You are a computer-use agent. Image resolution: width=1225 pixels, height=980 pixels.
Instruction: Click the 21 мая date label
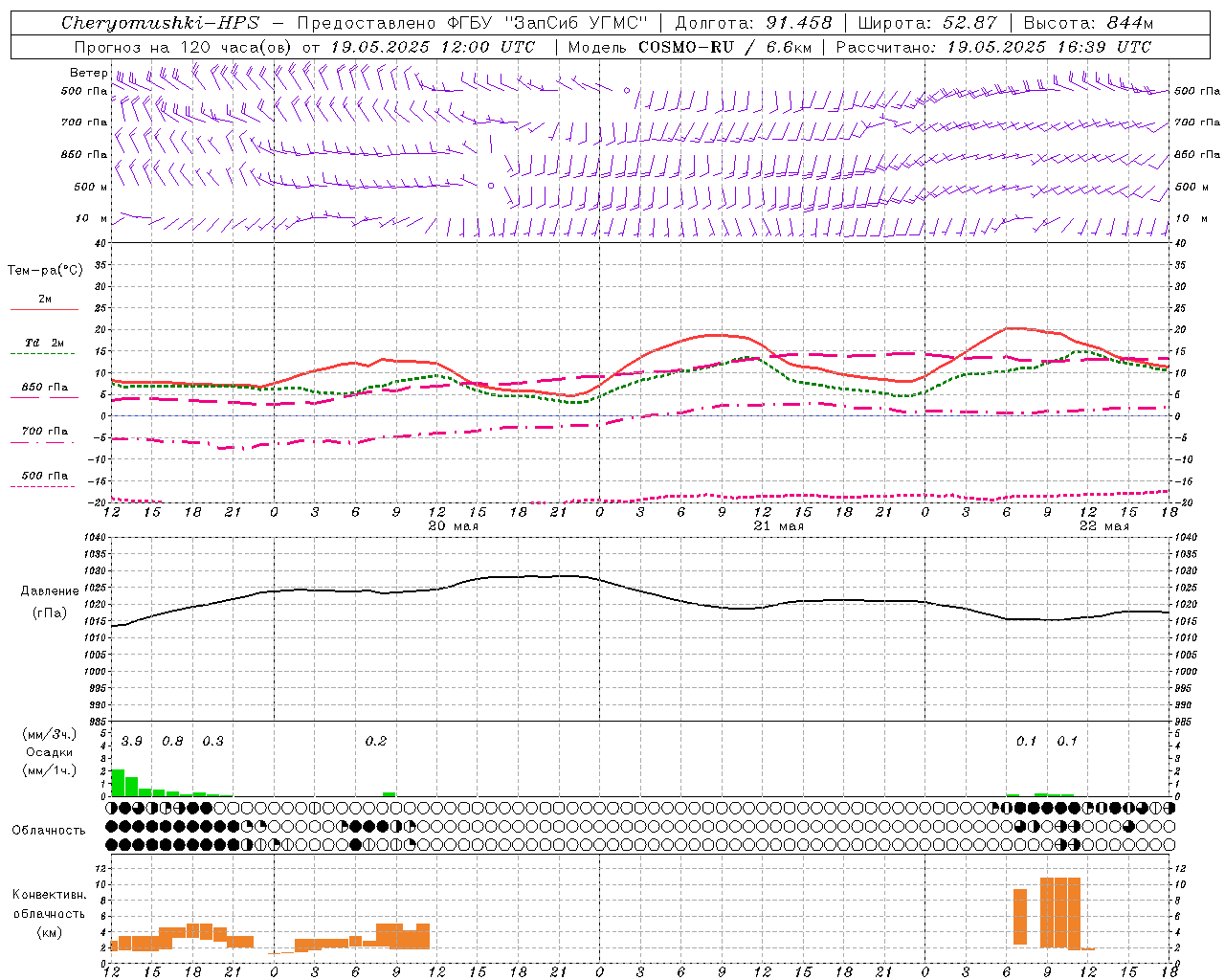click(x=778, y=526)
